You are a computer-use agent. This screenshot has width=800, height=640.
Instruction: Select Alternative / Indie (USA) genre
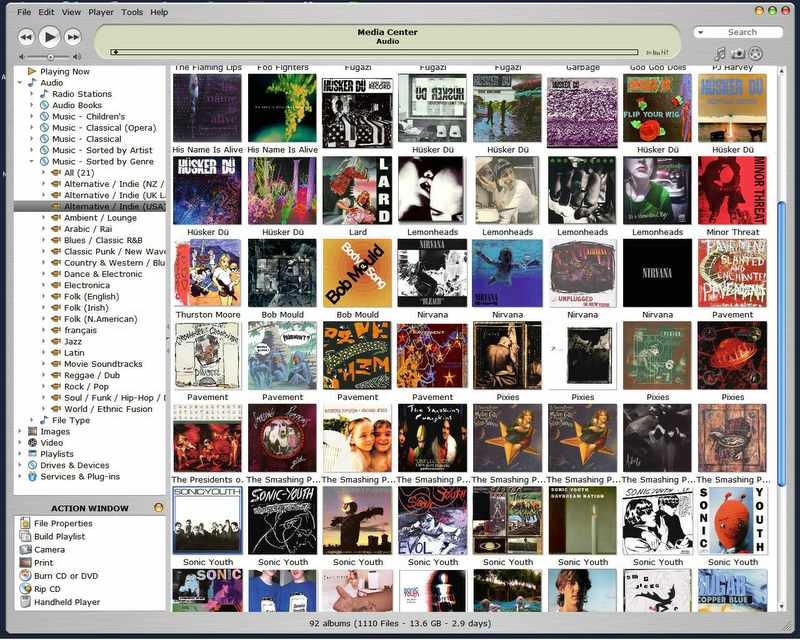click(x=115, y=206)
